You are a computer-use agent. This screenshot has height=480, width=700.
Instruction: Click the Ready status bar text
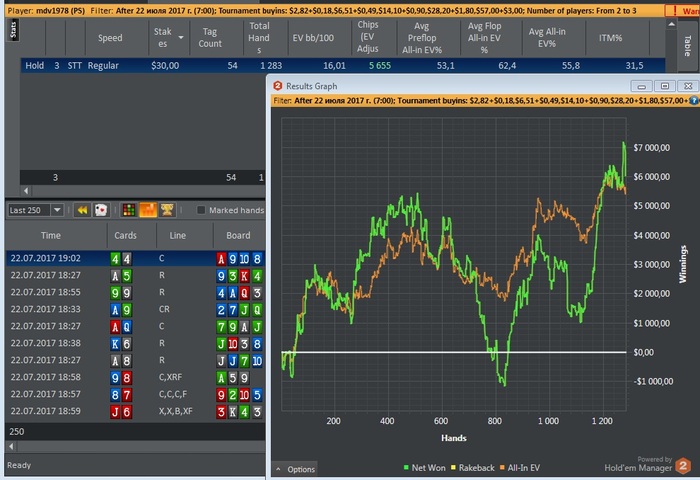click(x=19, y=465)
